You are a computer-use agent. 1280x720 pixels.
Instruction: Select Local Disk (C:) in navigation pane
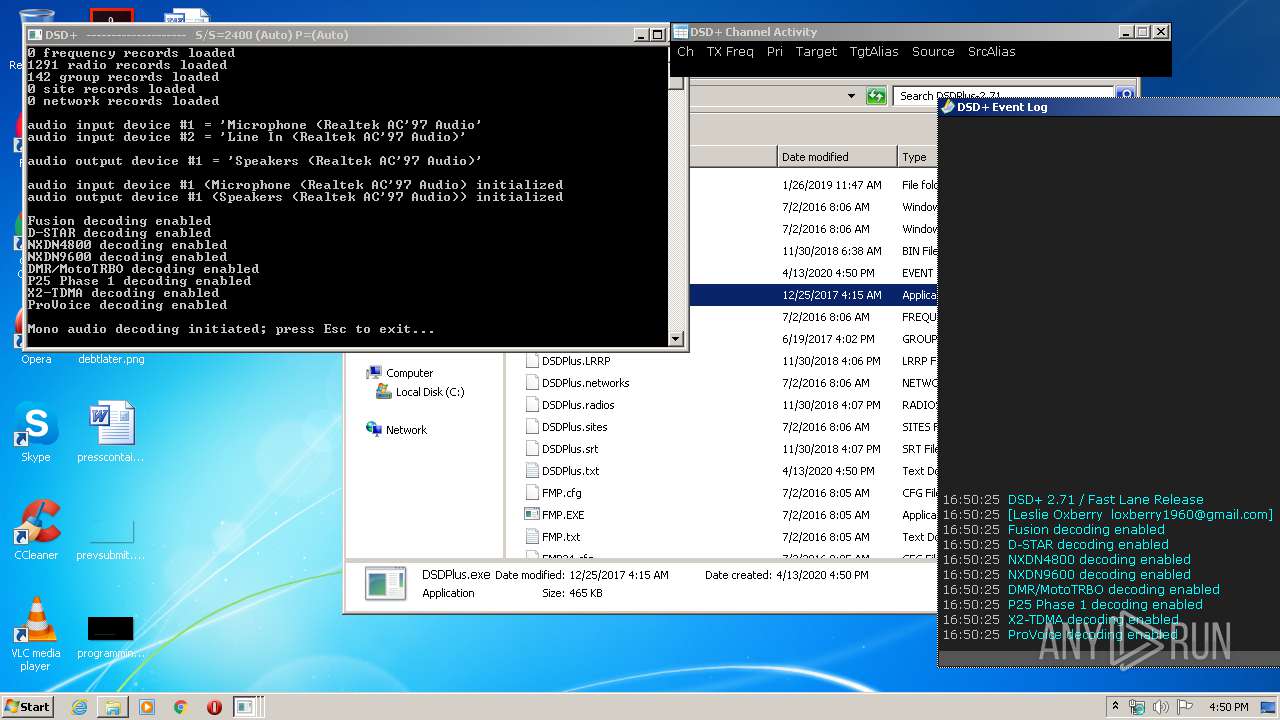tap(430, 392)
